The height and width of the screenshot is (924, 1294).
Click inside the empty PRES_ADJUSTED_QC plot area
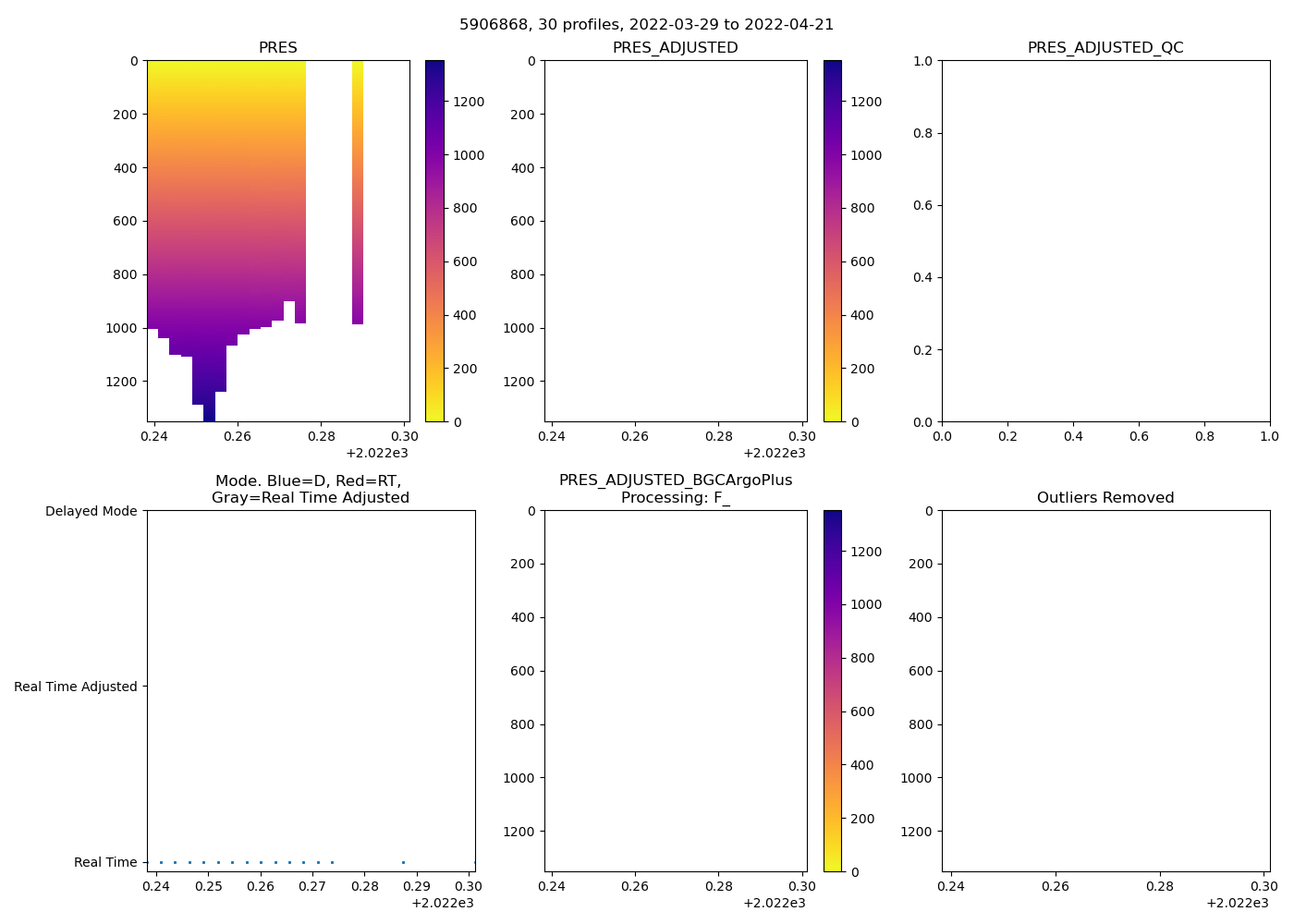point(1105,240)
